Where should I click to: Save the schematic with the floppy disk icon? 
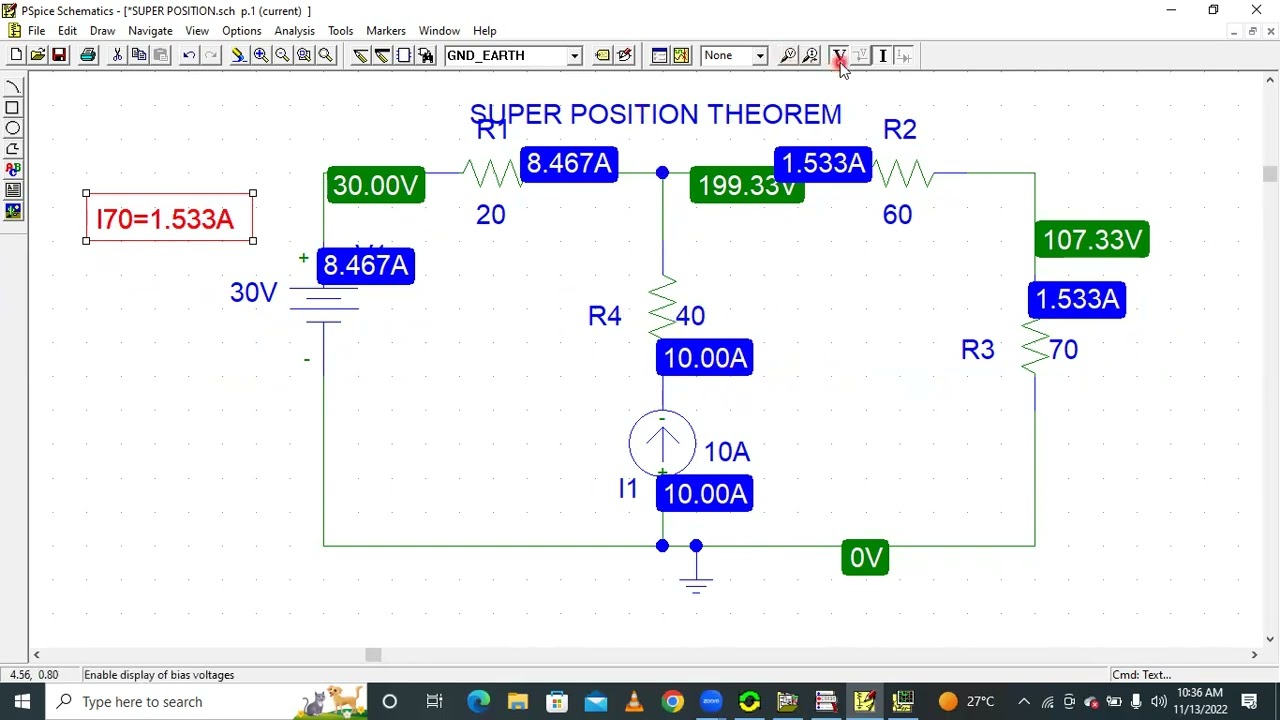tap(59, 56)
